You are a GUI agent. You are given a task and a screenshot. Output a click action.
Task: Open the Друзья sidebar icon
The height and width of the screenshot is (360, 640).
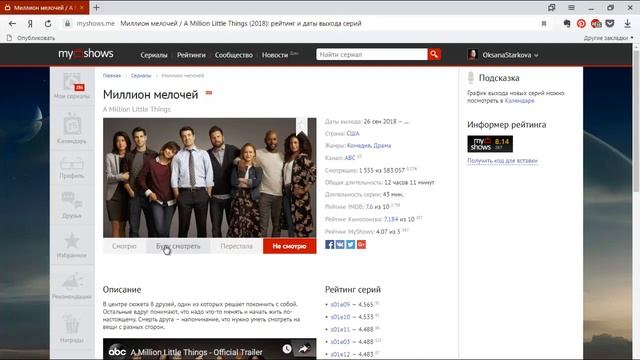pyautogui.click(x=72, y=205)
